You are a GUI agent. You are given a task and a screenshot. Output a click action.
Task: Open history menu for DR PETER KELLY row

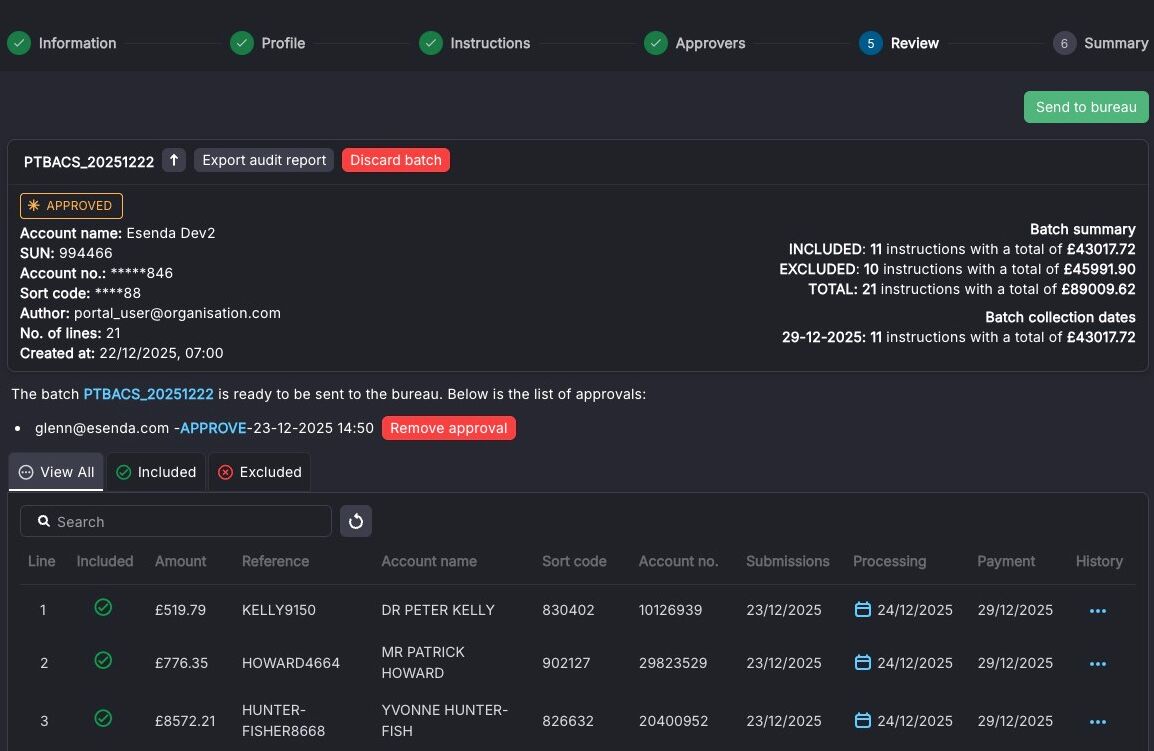1097,610
